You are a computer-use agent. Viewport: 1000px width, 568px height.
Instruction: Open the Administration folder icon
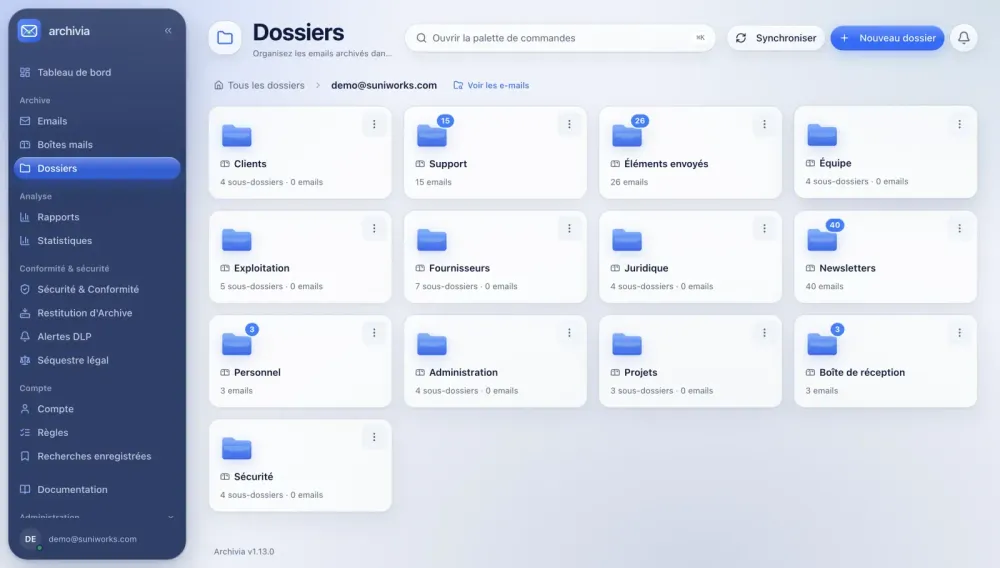pos(432,344)
